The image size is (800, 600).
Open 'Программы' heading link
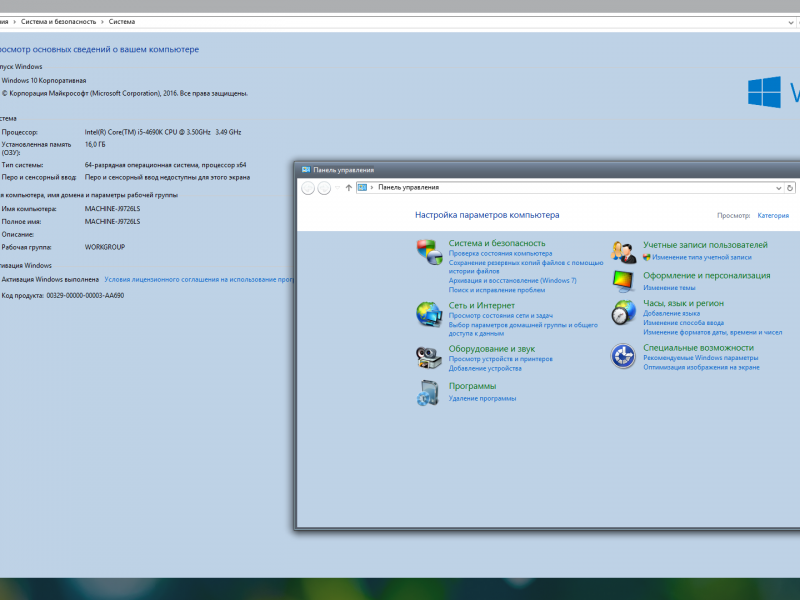[472, 386]
